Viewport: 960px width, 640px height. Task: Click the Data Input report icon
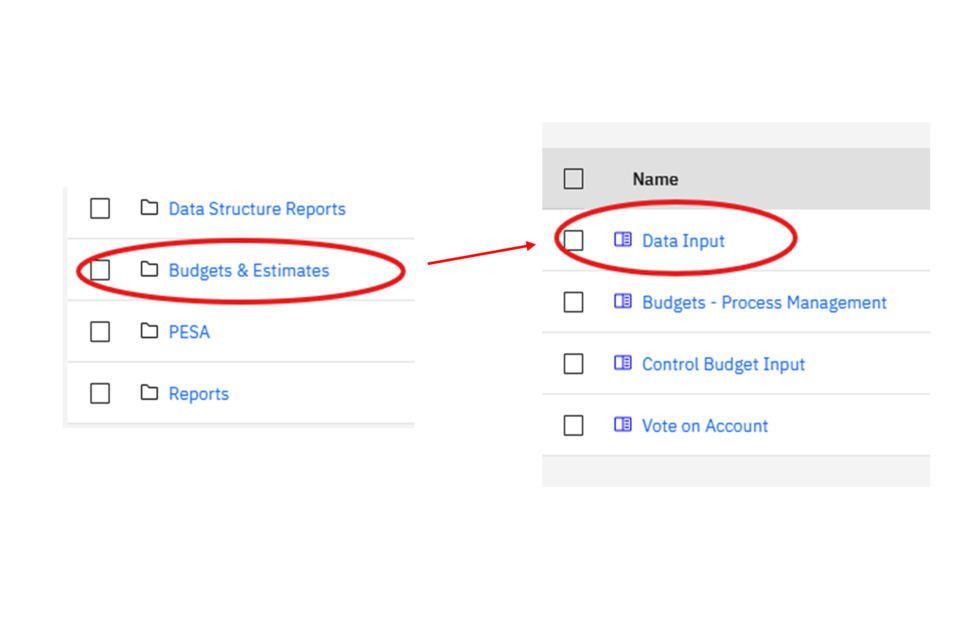pyautogui.click(x=623, y=240)
